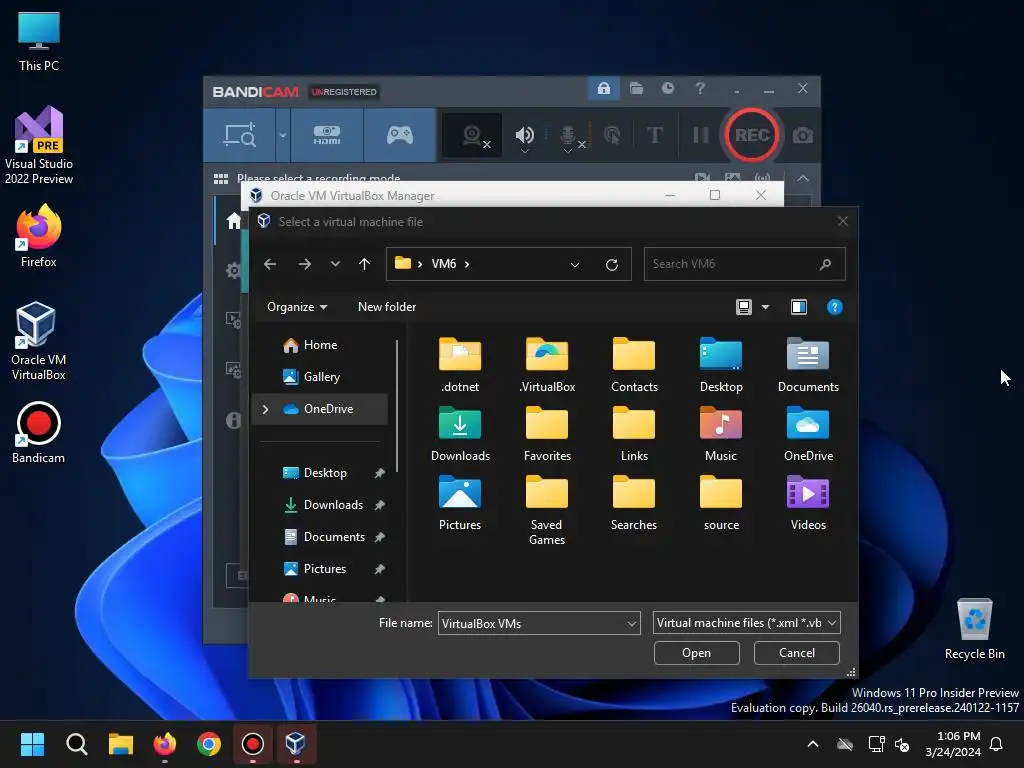Open recent locations dropdown in dialog
Viewport: 1024px width, 768px height.
335,264
